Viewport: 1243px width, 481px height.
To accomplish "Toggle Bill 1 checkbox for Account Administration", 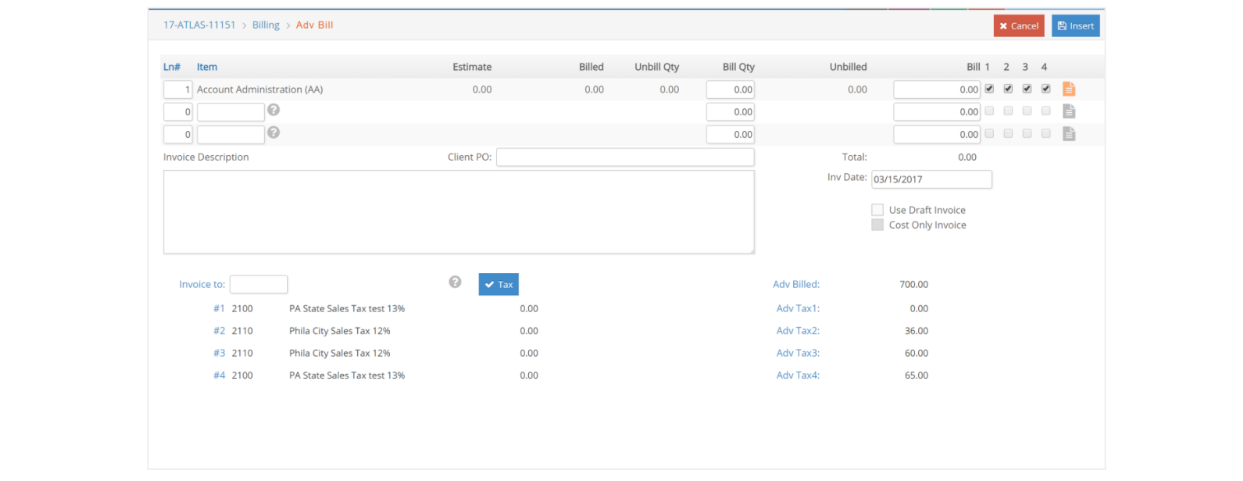I will pos(989,88).
